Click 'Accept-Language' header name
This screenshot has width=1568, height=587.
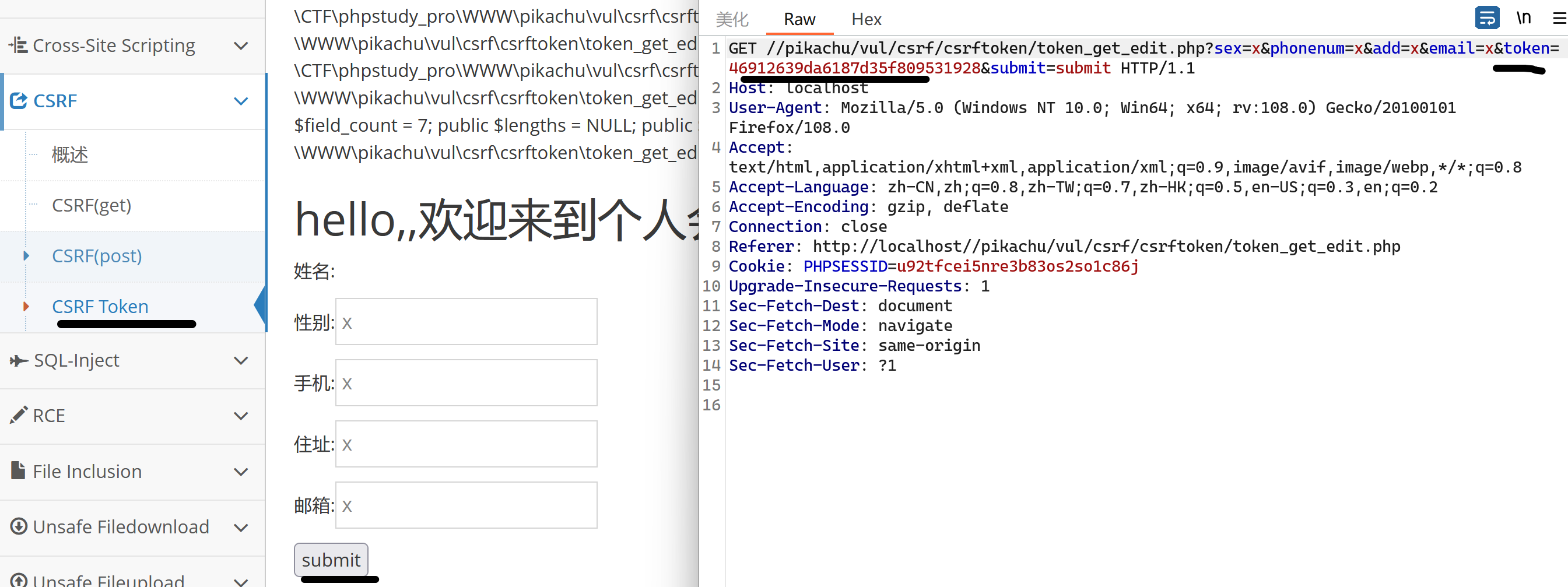tap(798, 187)
